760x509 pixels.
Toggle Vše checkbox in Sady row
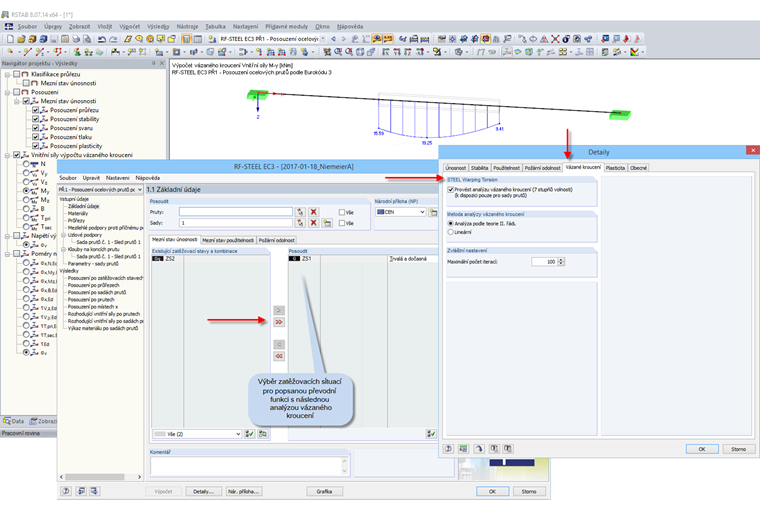click(342, 223)
